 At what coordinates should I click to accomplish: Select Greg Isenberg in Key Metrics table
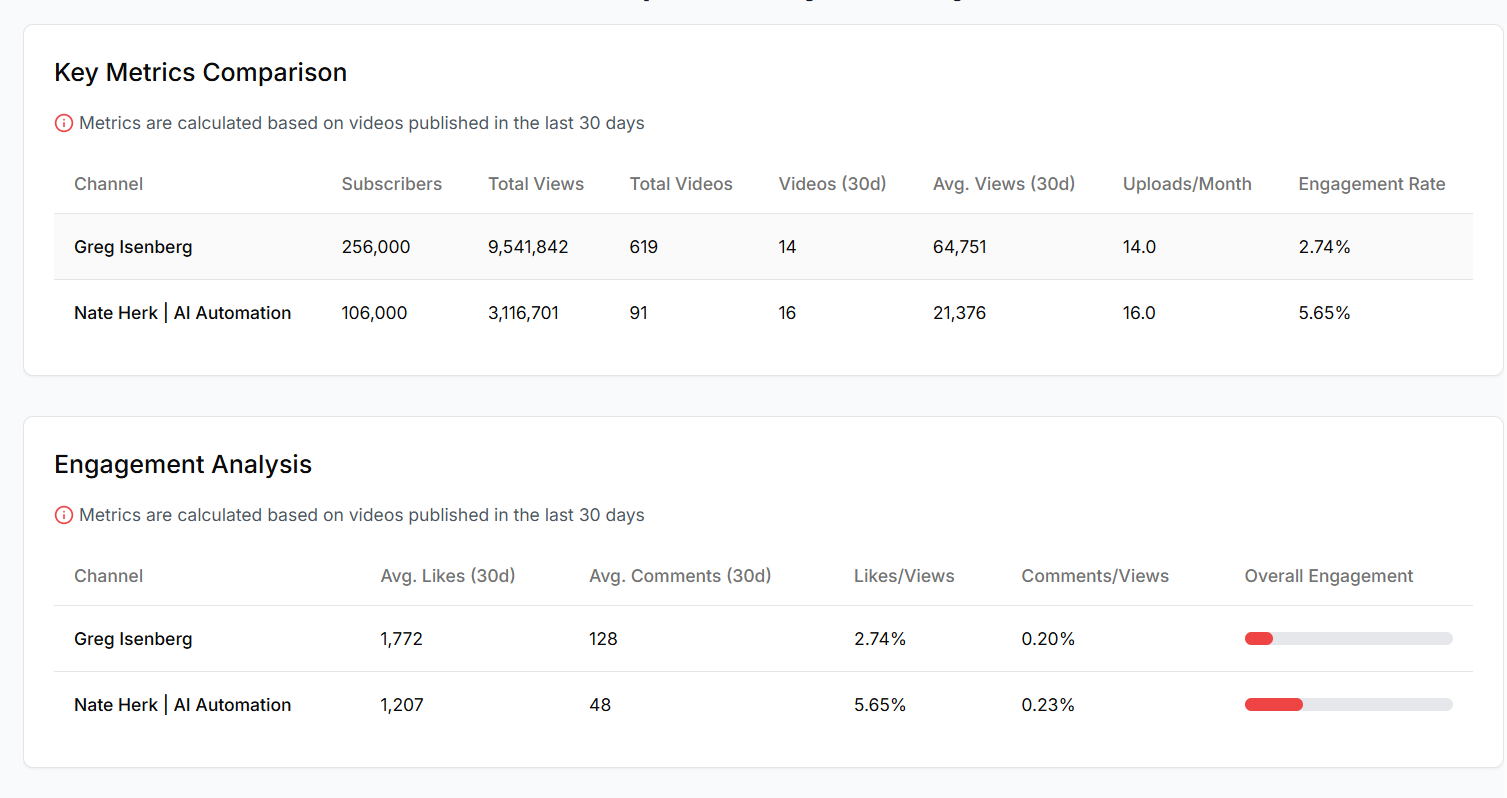[133, 247]
